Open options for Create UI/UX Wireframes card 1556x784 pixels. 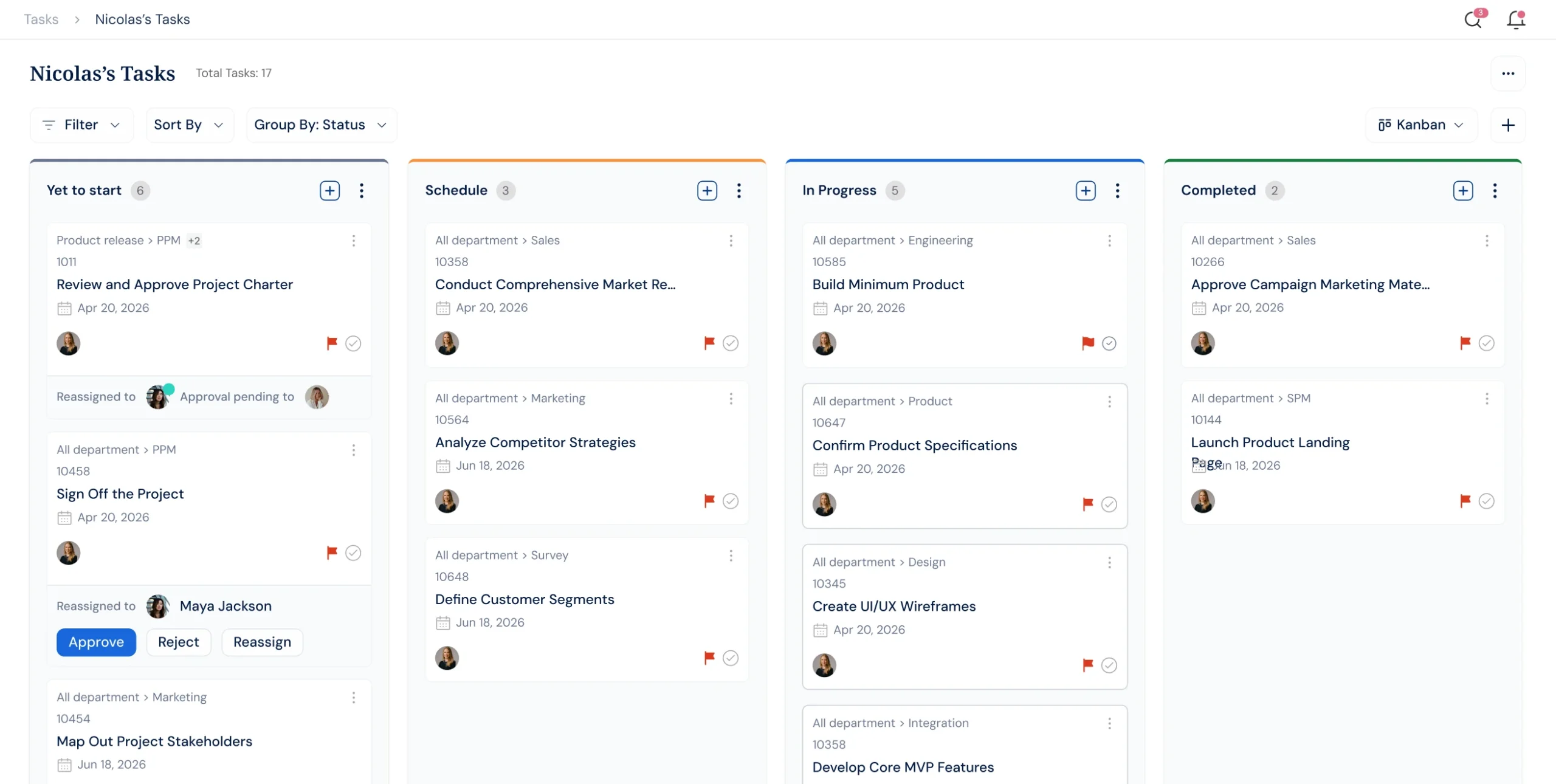click(1110, 563)
